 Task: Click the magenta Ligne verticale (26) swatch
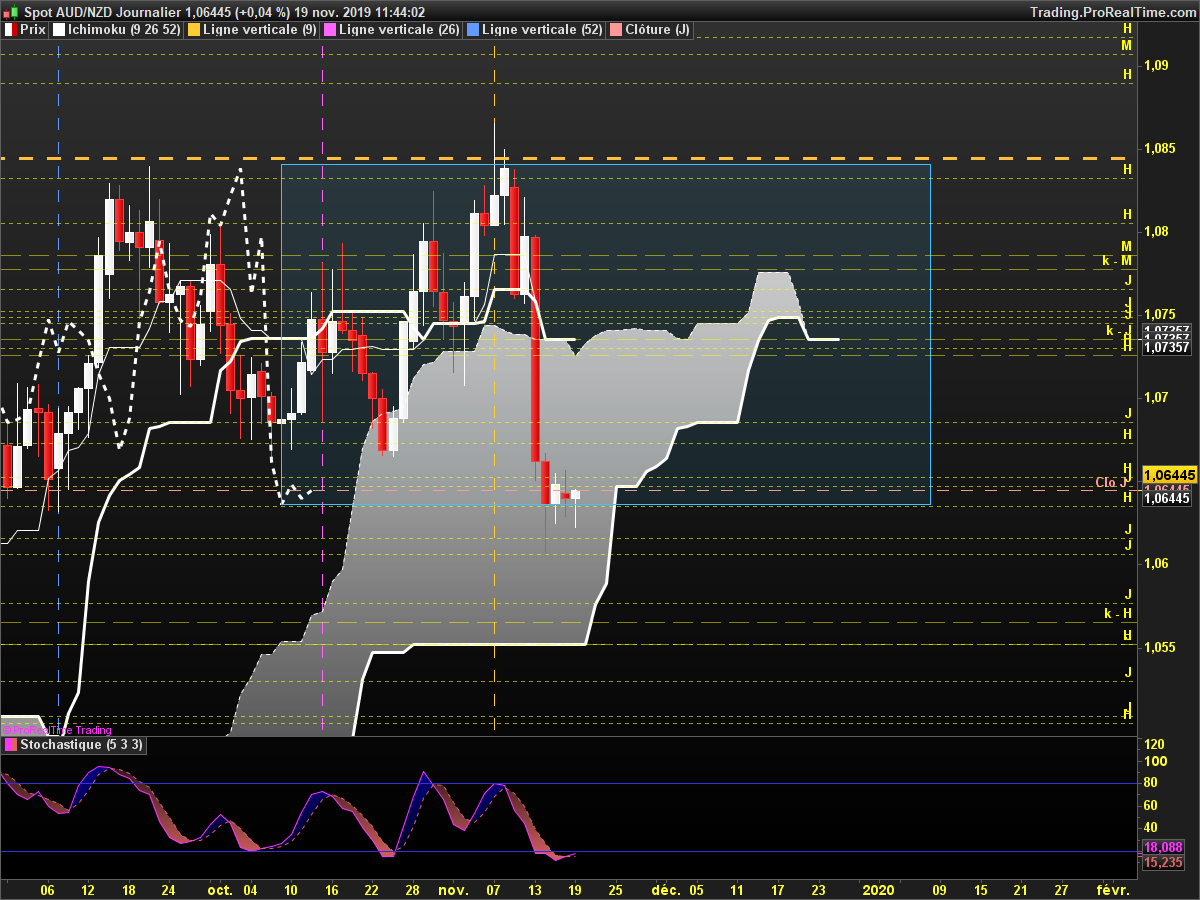pyautogui.click(x=329, y=30)
